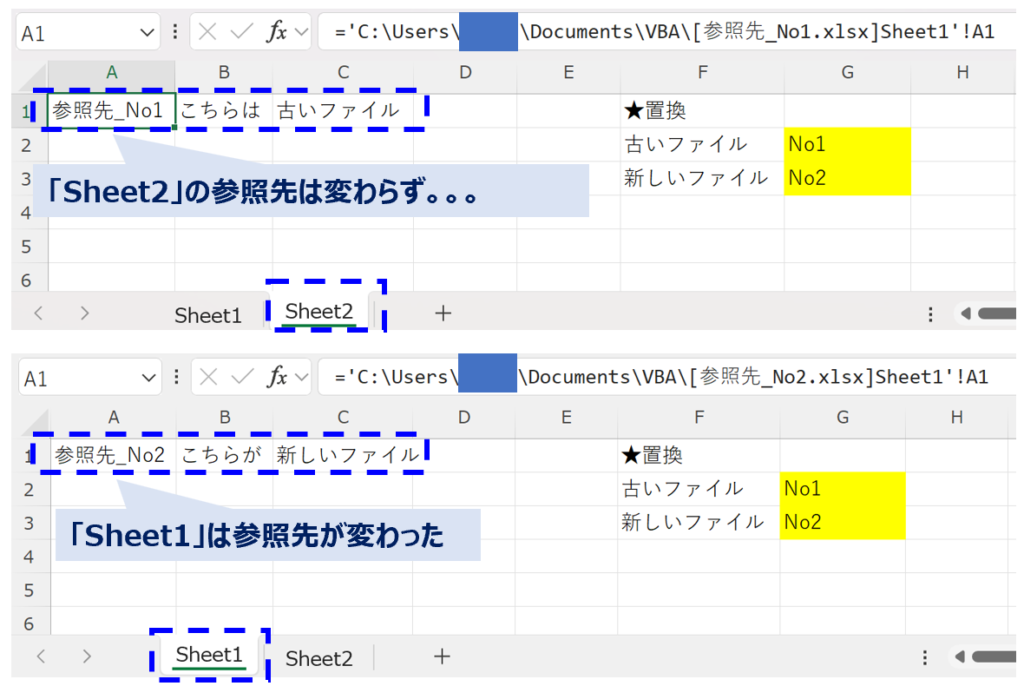Click the yellow No1 cell in the top window
Viewport: 1024px width, 686px height.
(848, 144)
